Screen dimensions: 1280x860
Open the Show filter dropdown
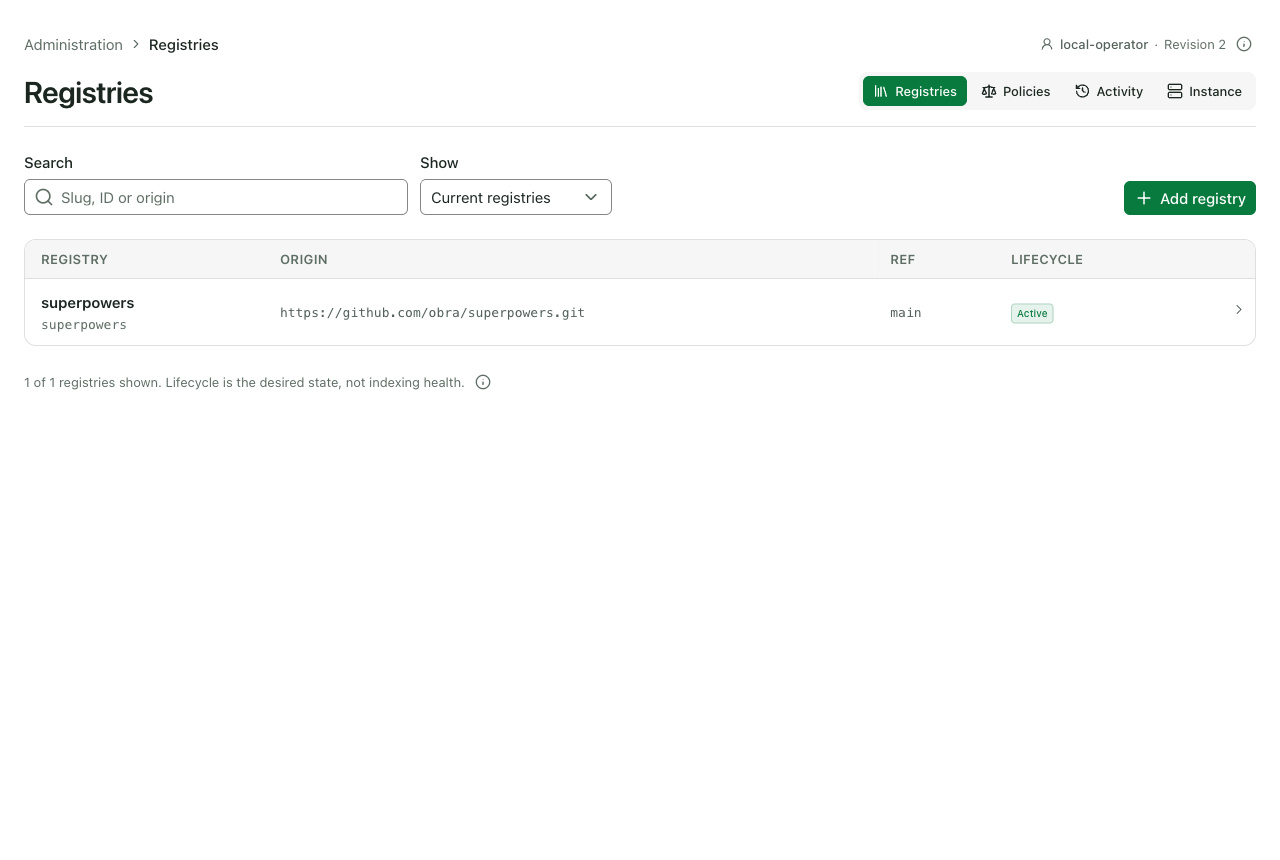(x=516, y=197)
